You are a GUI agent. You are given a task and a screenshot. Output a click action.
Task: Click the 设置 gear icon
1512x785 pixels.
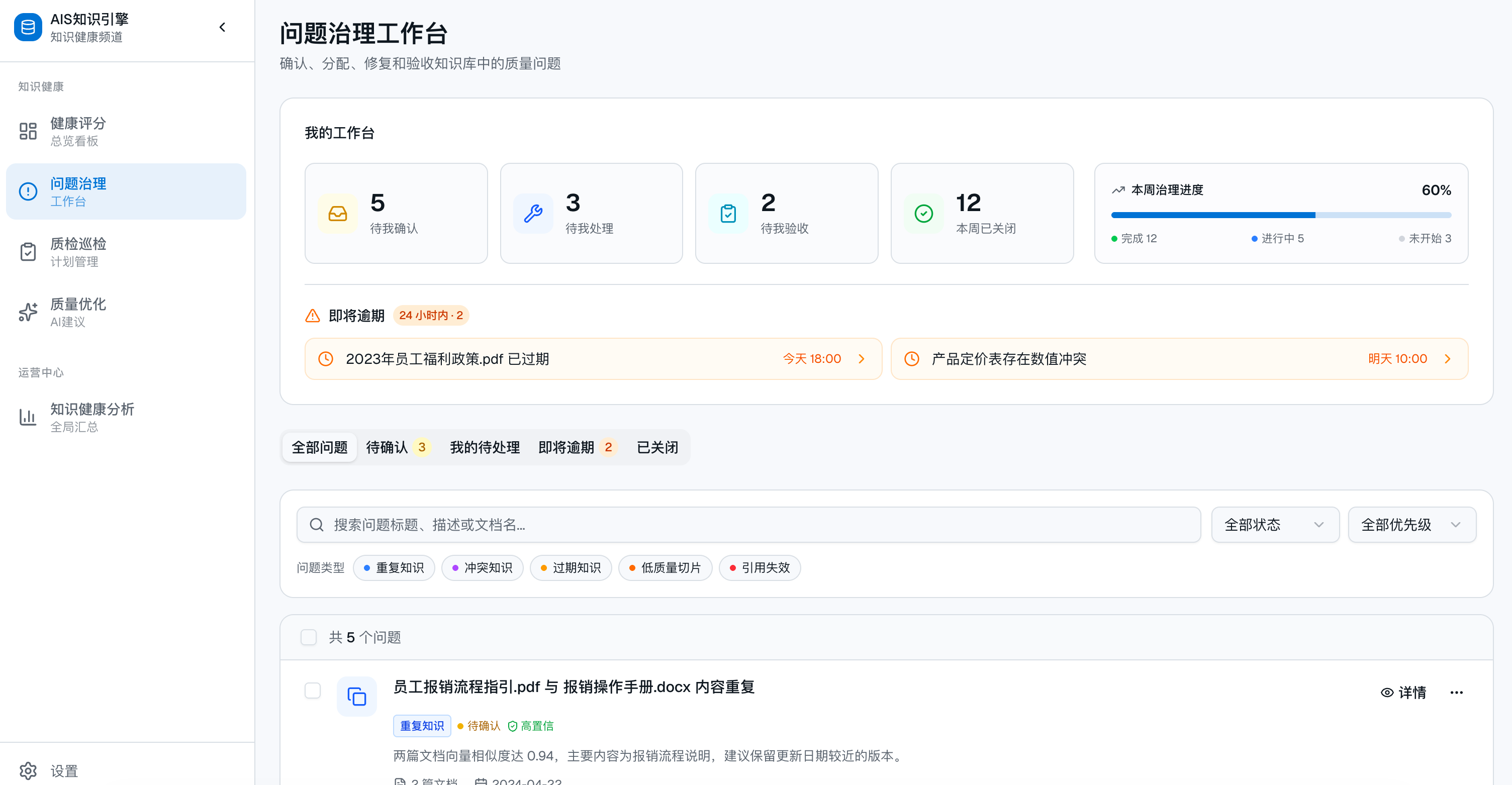click(28, 770)
